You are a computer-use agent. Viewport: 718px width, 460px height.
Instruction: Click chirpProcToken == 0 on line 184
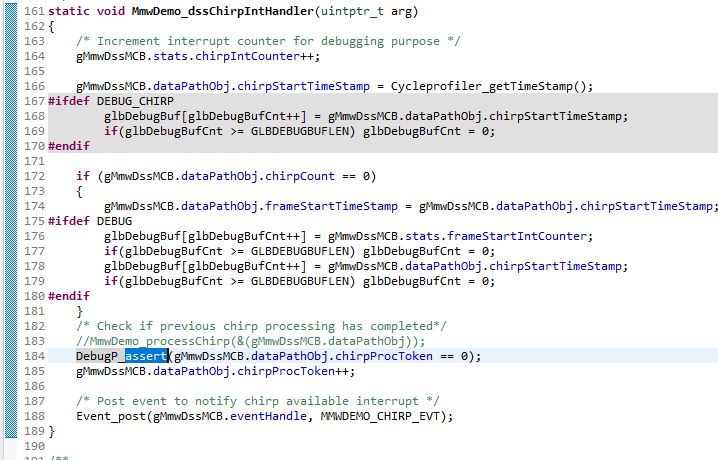pyautogui.click(x=404, y=356)
